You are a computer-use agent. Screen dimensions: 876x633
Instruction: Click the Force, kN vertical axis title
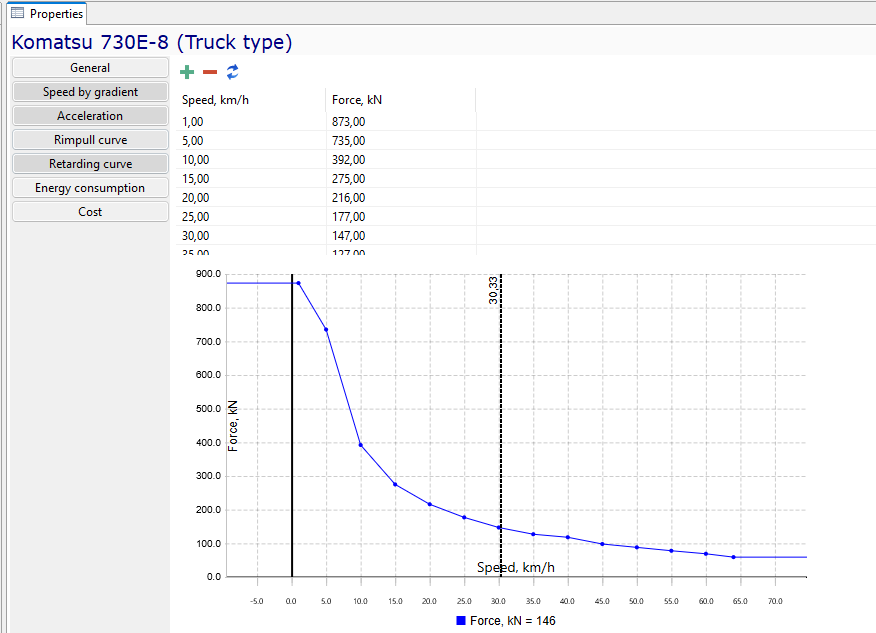[x=233, y=426]
